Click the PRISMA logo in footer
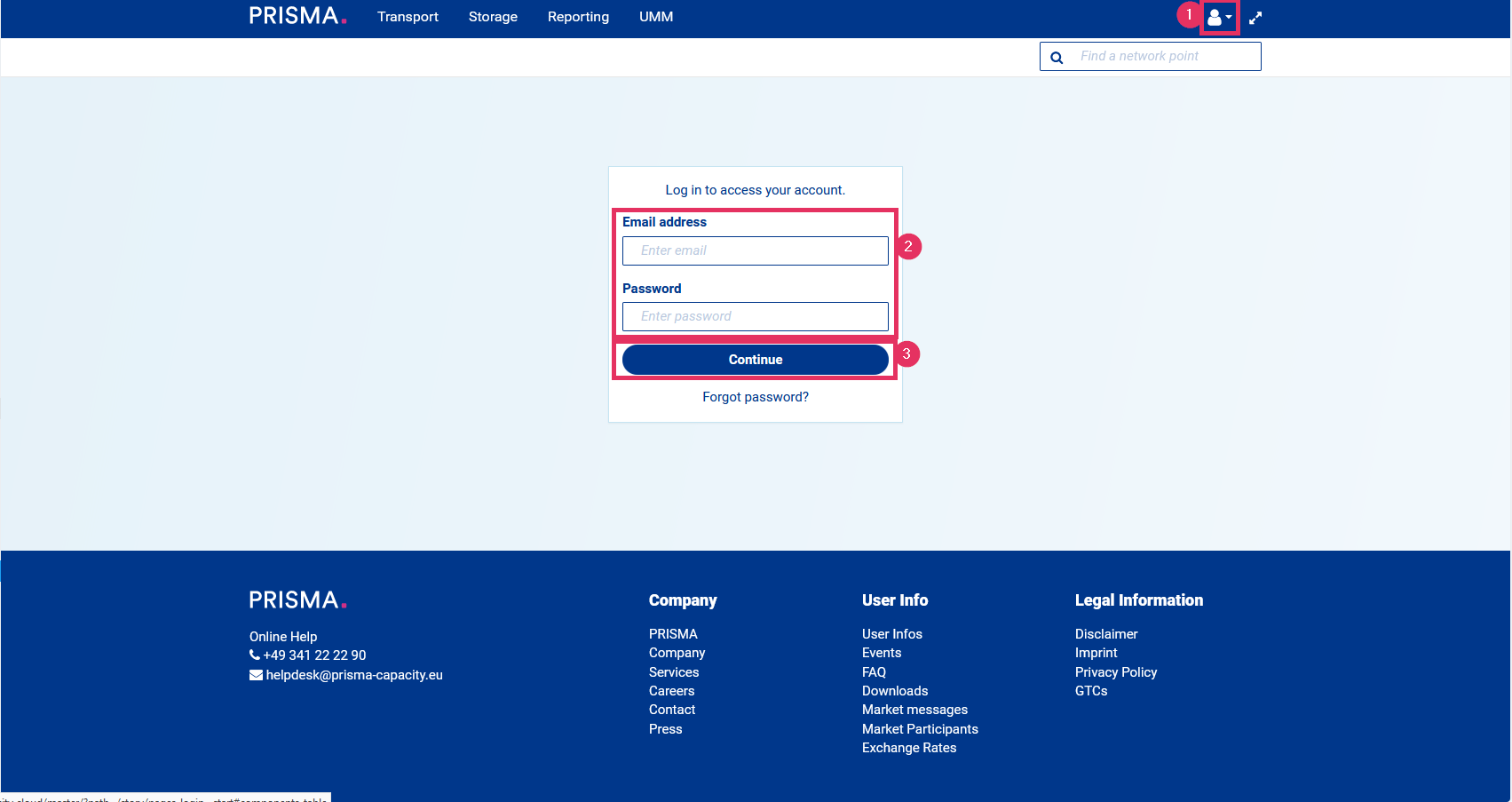 [x=297, y=600]
